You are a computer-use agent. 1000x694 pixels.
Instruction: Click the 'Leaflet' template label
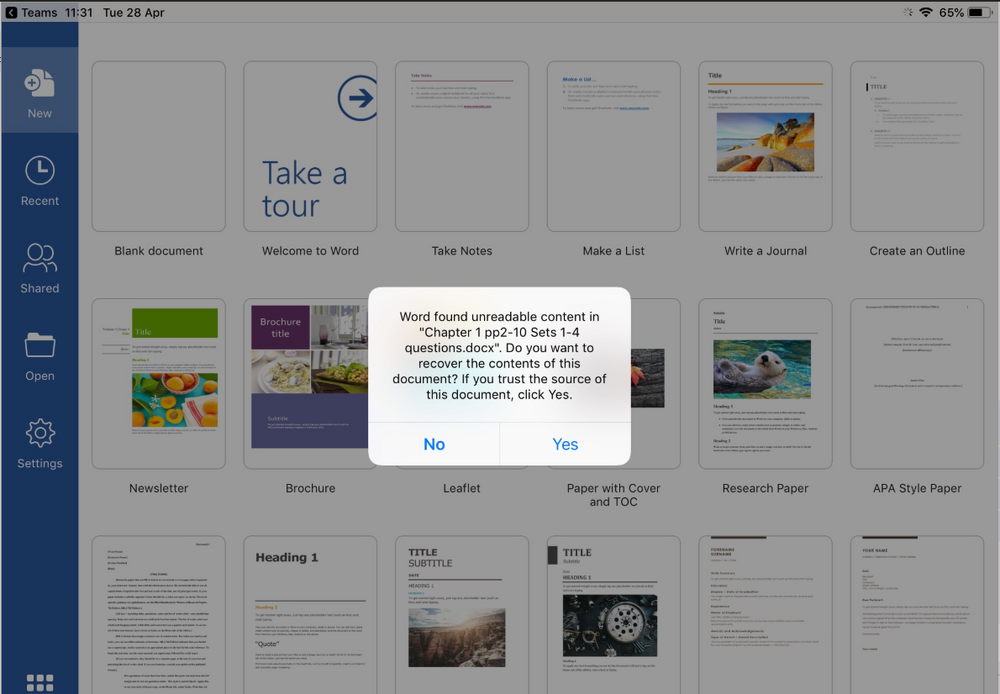click(x=462, y=488)
